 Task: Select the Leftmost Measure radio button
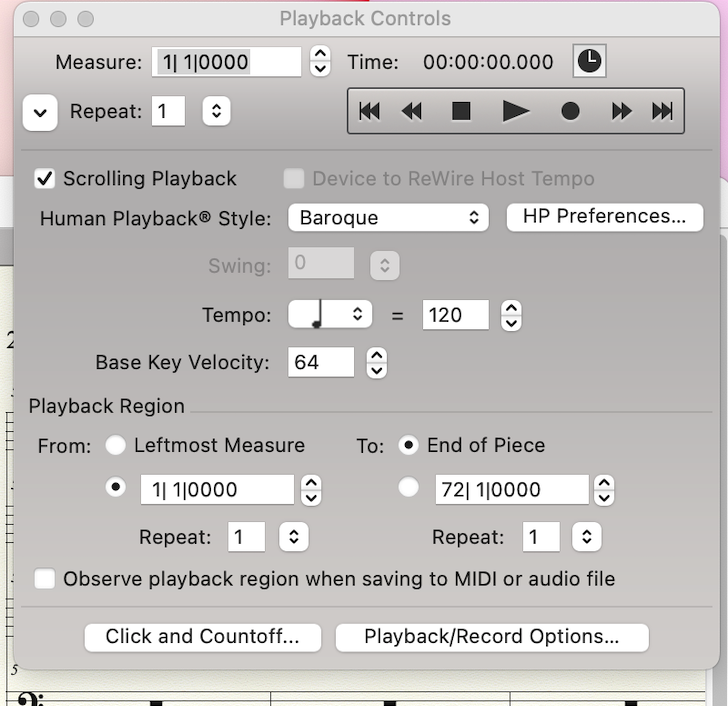point(116,445)
